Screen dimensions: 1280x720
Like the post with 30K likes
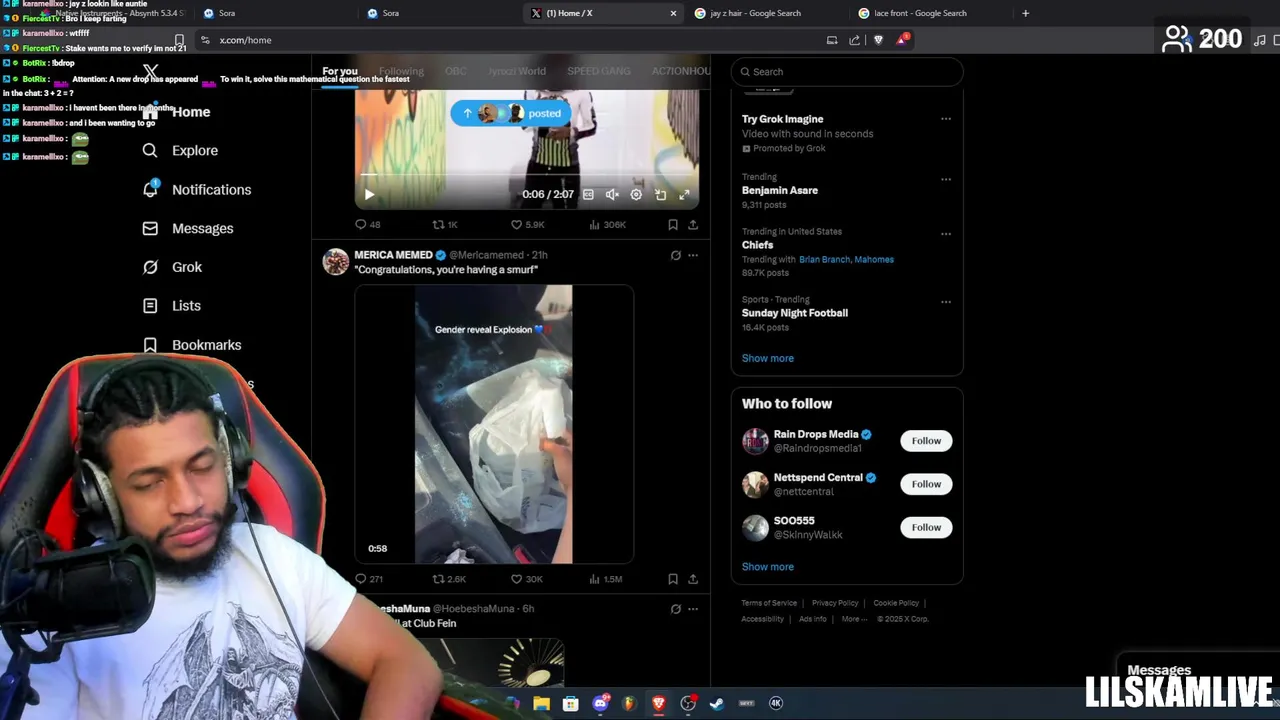pyautogui.click(x=526, y=578)
